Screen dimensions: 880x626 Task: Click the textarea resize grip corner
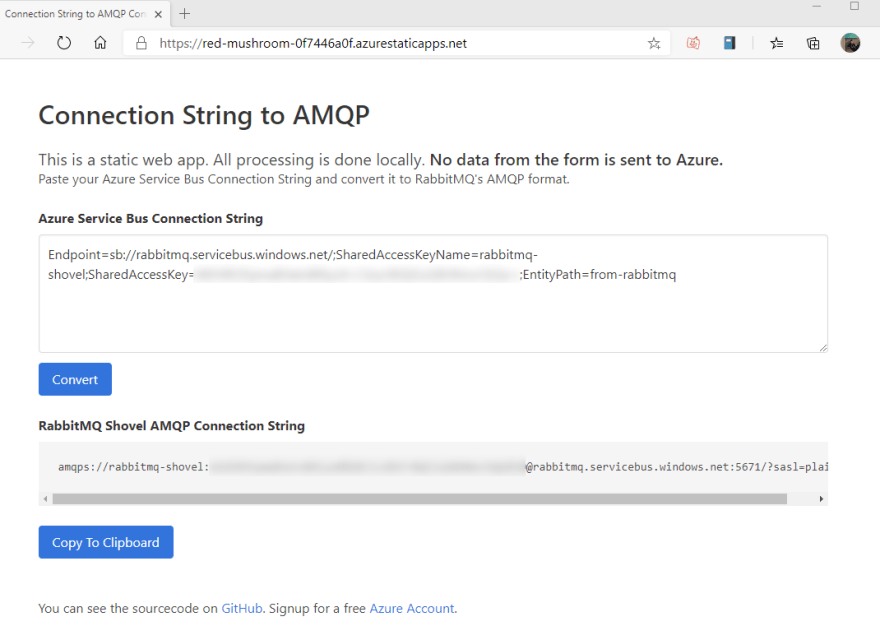(823, 348)
